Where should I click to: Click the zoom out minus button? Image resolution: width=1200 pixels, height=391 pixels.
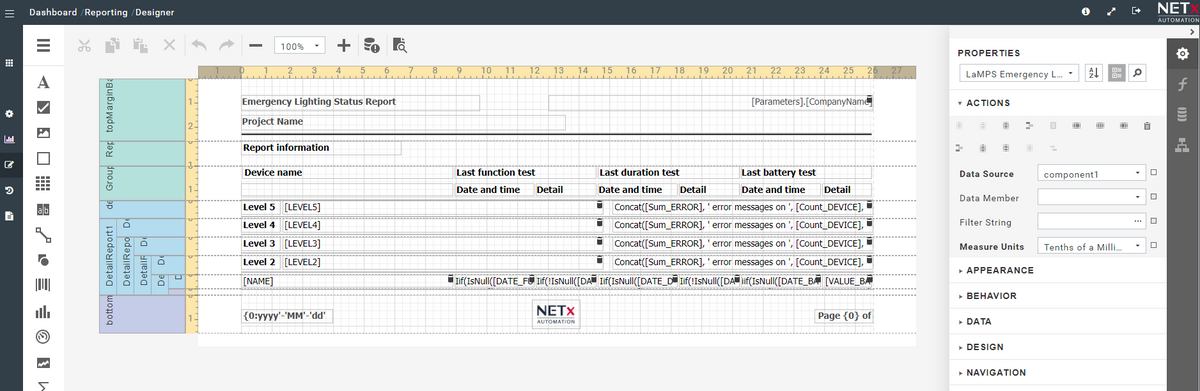tap(256, 45)
